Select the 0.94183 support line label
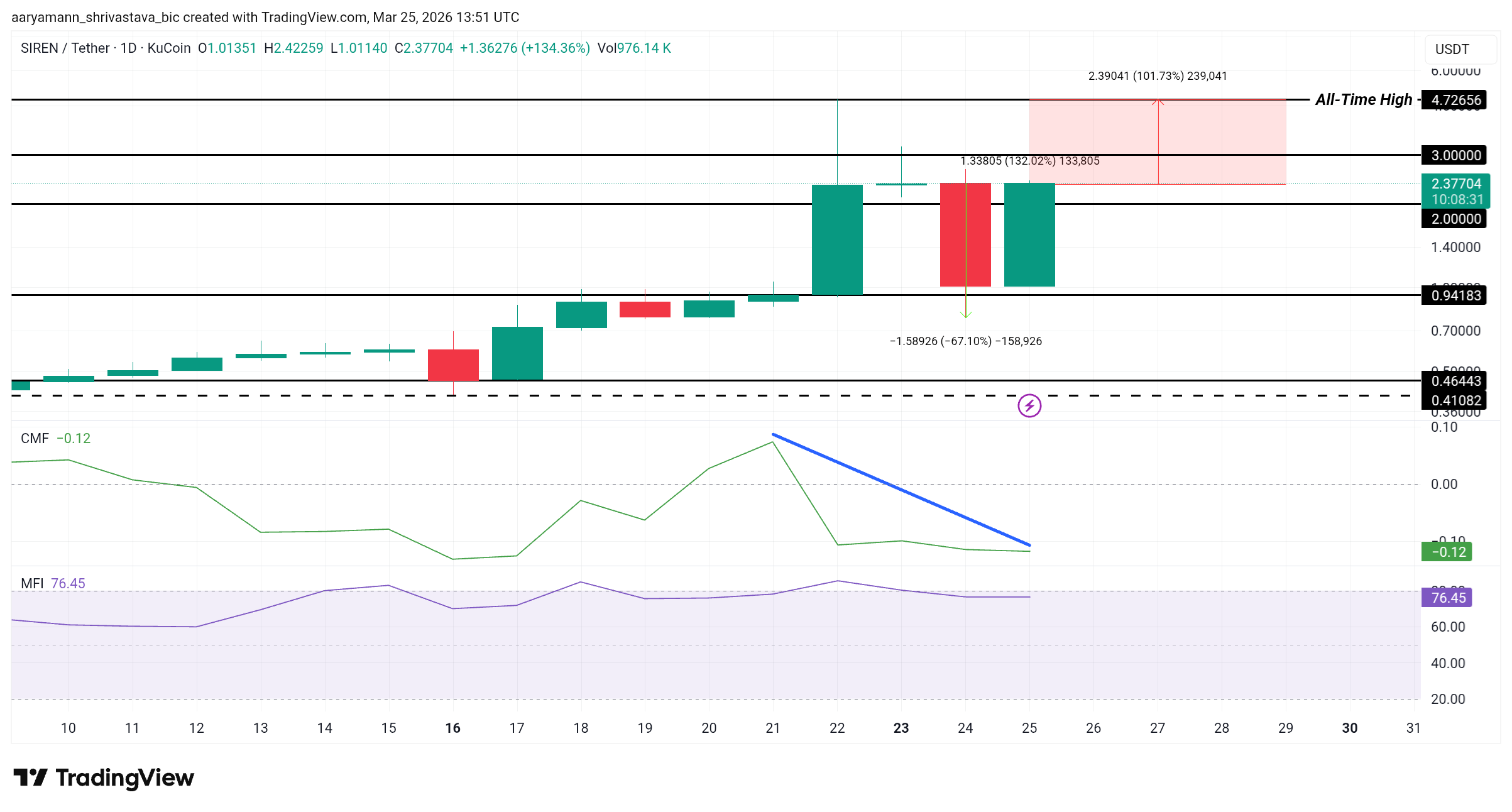The image size is (1512, 812). 1454,295
